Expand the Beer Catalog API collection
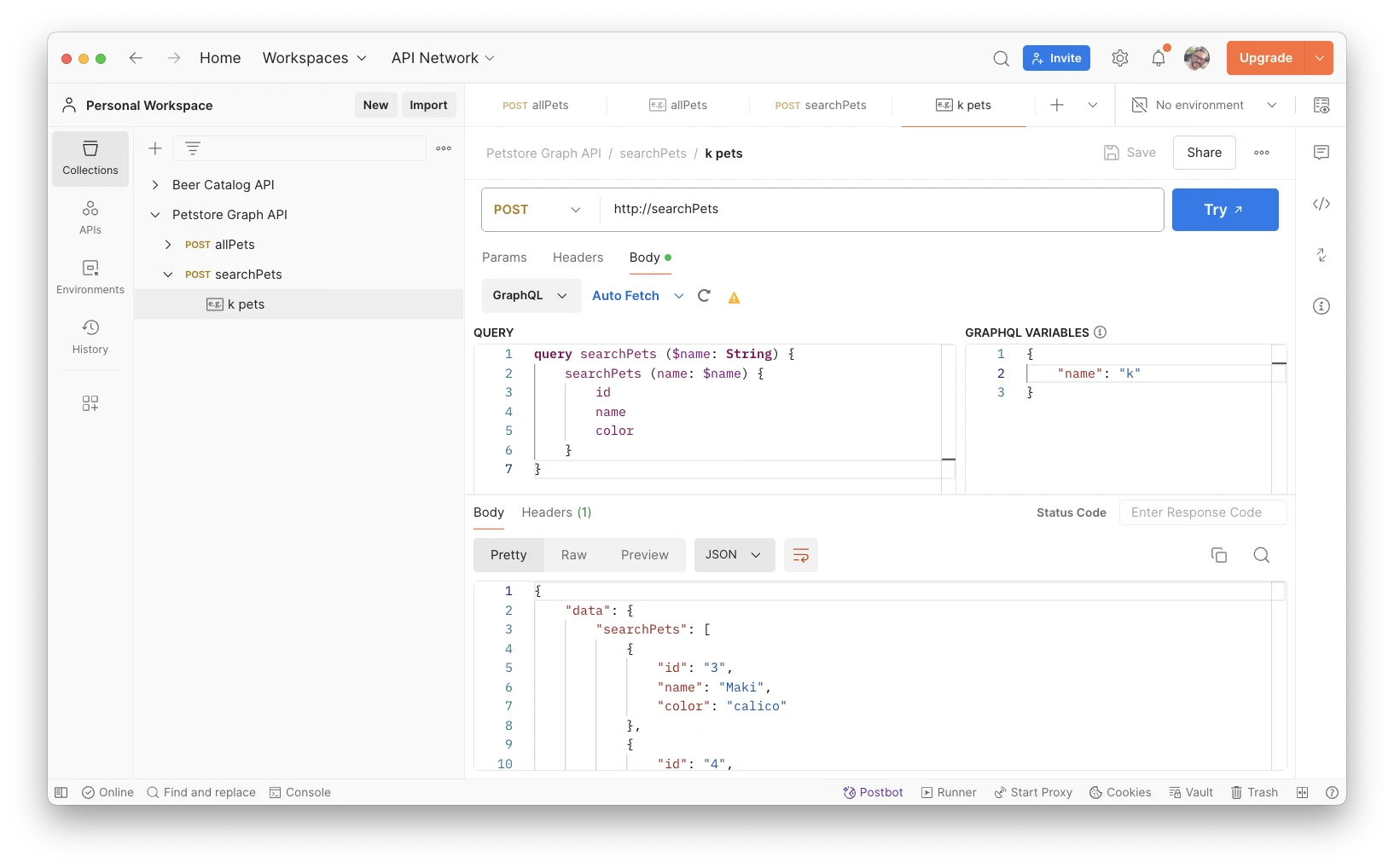This screenshot has width=1394, height=868. [155, 185]
